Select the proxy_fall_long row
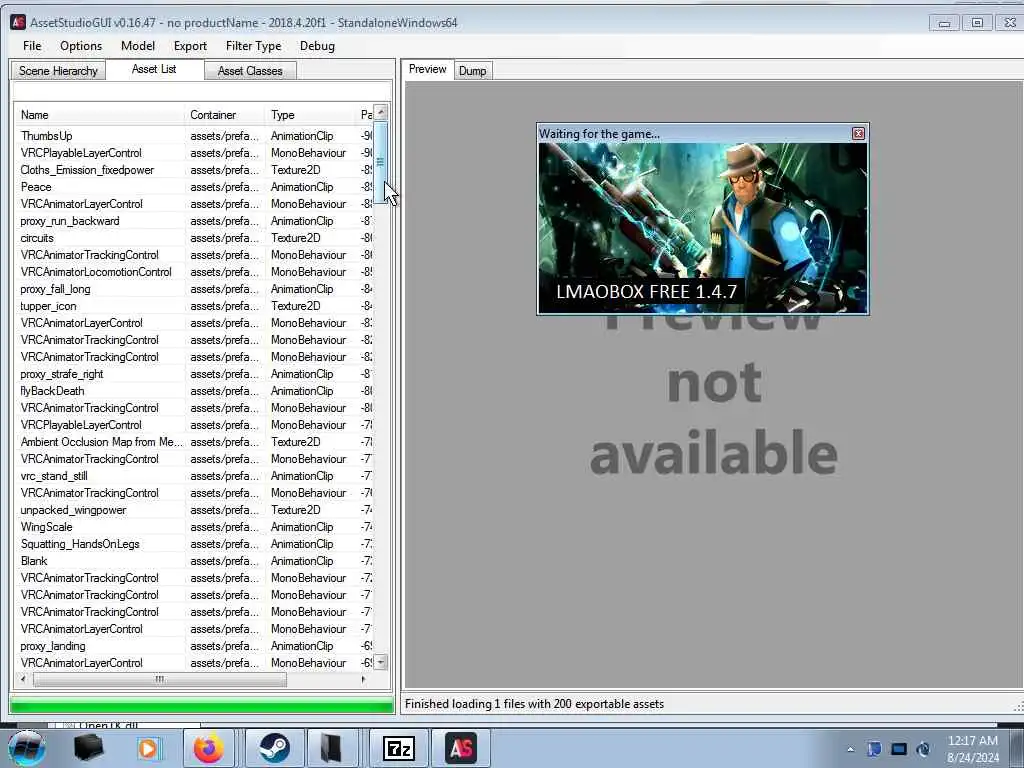Image resolution: width=1024 pixels, height=768 pixels. pos(194,289)
